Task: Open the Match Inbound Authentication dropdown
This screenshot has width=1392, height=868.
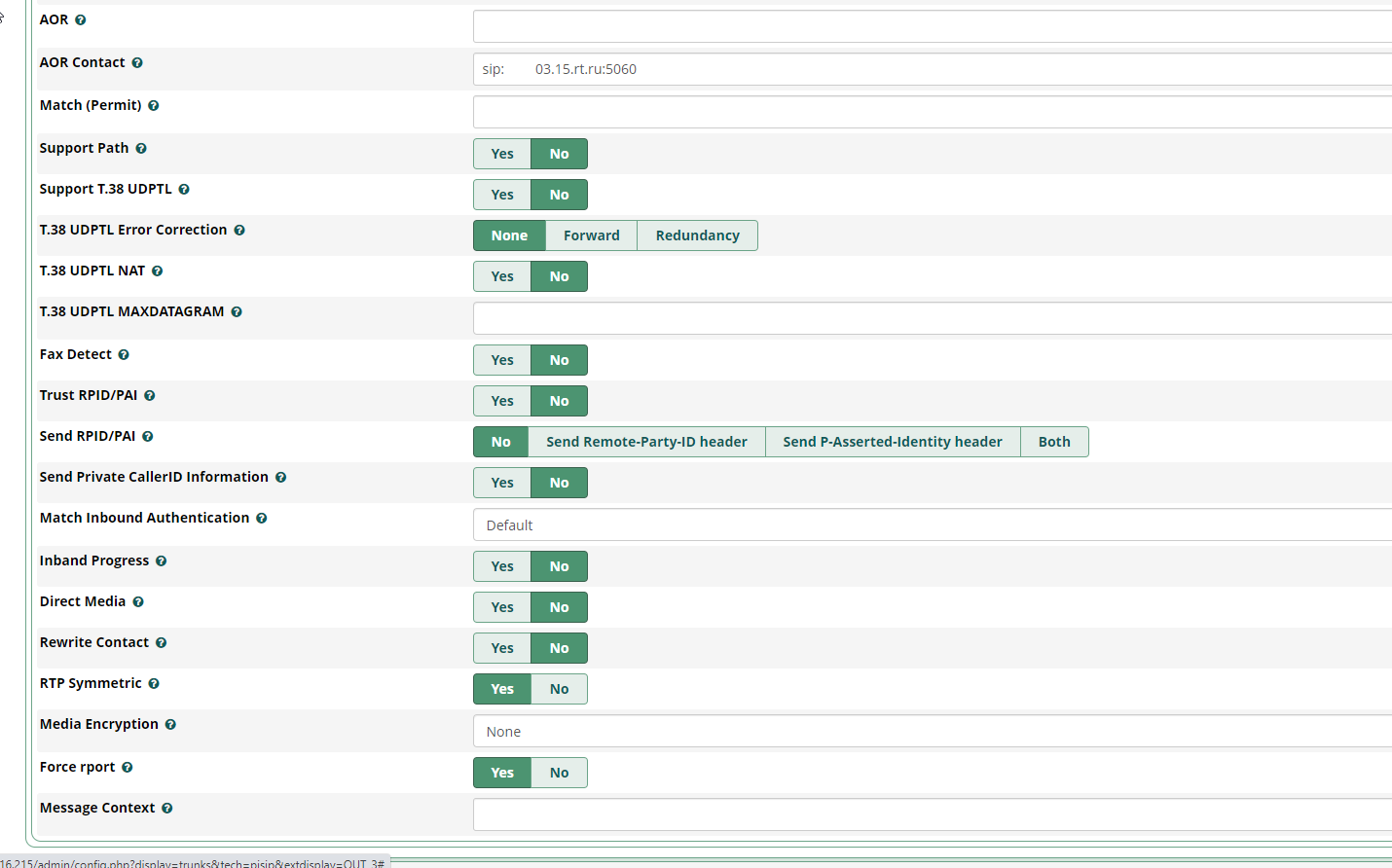Action: [x=933, y=525]
